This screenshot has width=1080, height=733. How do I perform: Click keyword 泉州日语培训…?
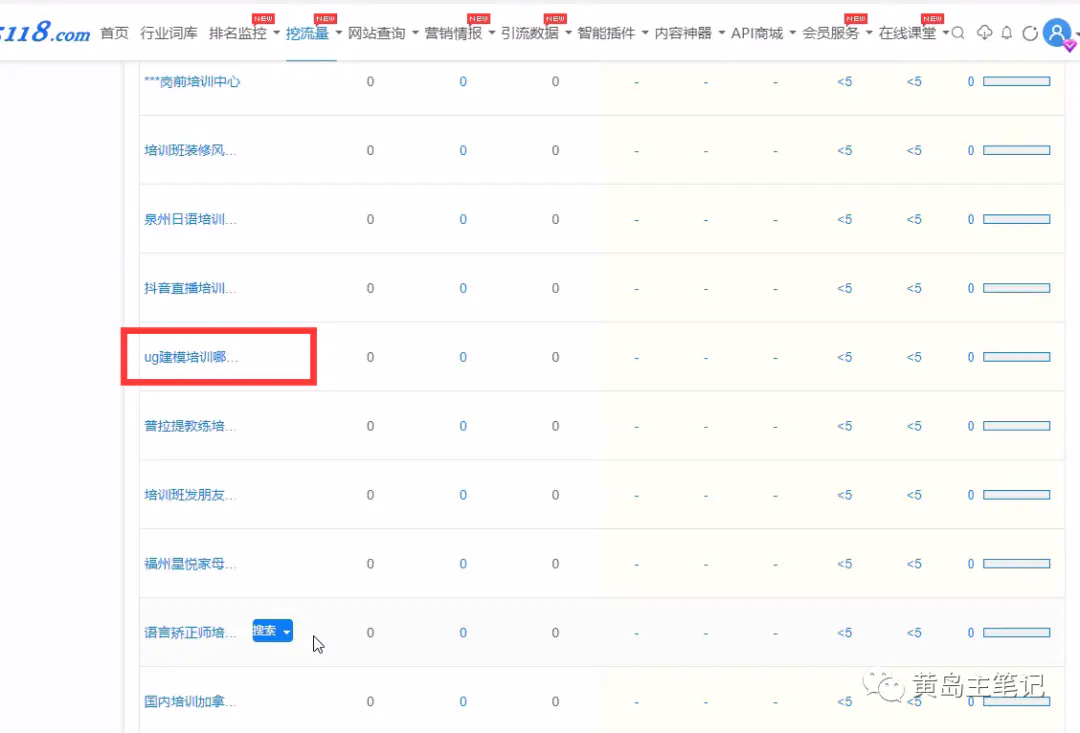pyautogui.click(x=190, y=219)
